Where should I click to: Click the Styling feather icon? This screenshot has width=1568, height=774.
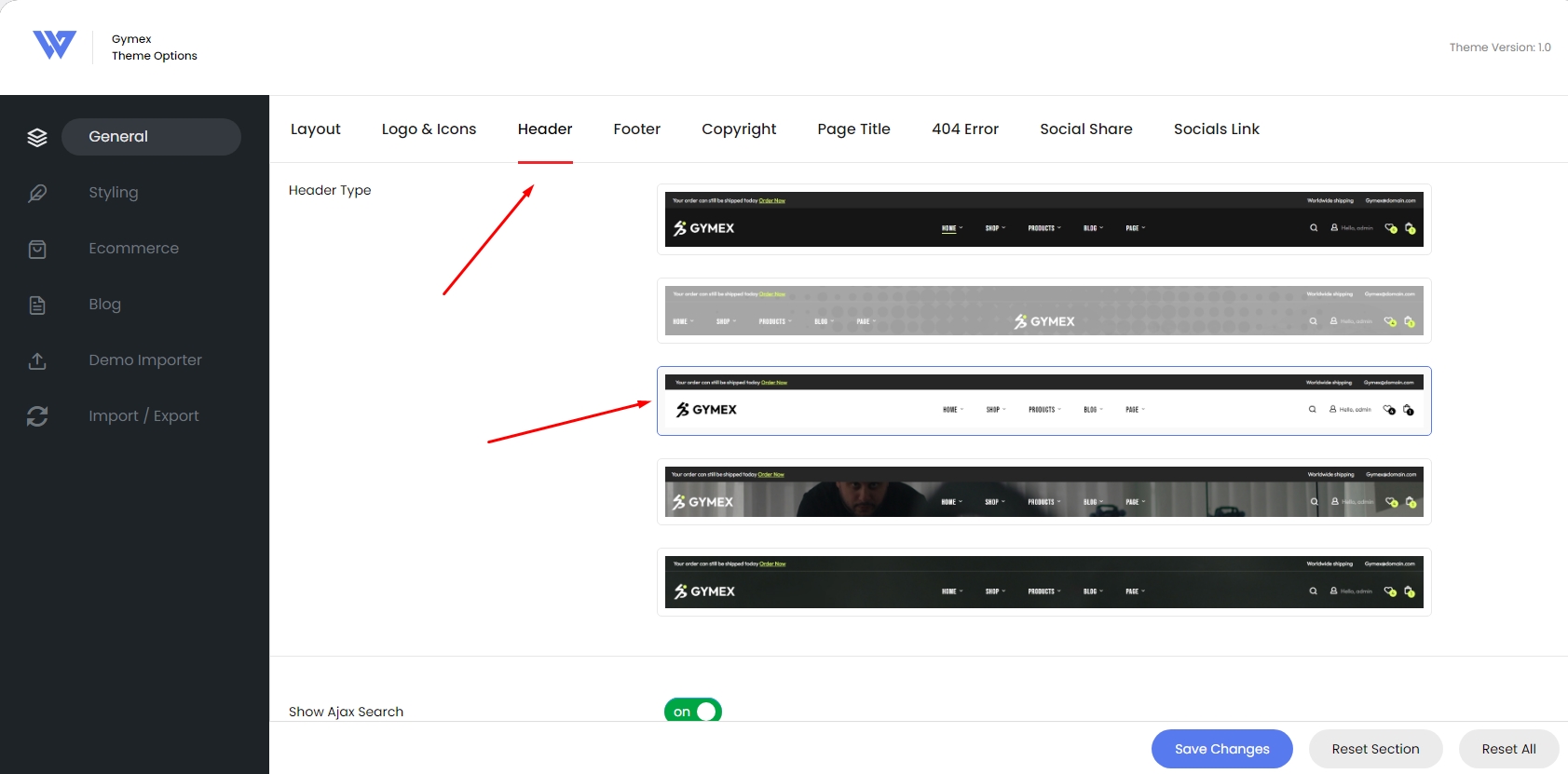point(37,193)
